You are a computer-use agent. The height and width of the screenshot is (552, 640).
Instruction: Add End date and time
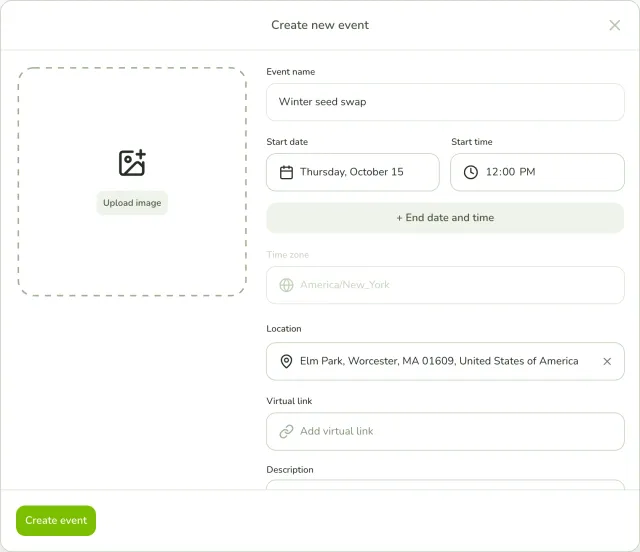coord(445,218)
